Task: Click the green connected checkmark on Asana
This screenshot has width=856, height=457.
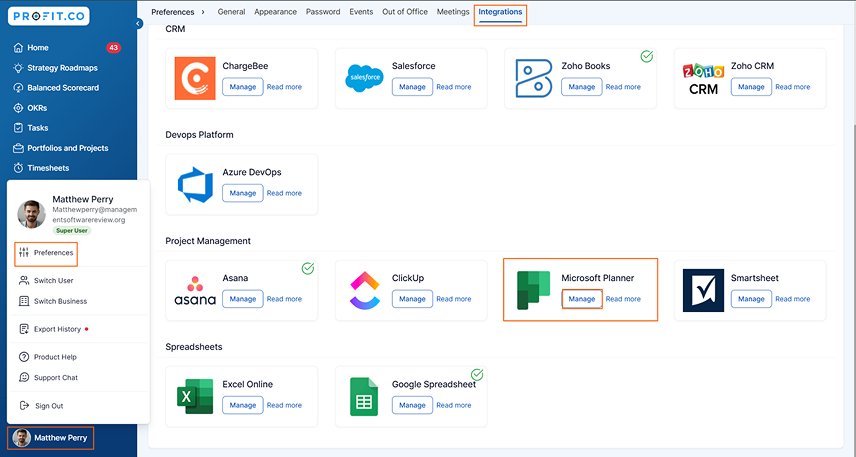Action: click(x=308, y=268)
